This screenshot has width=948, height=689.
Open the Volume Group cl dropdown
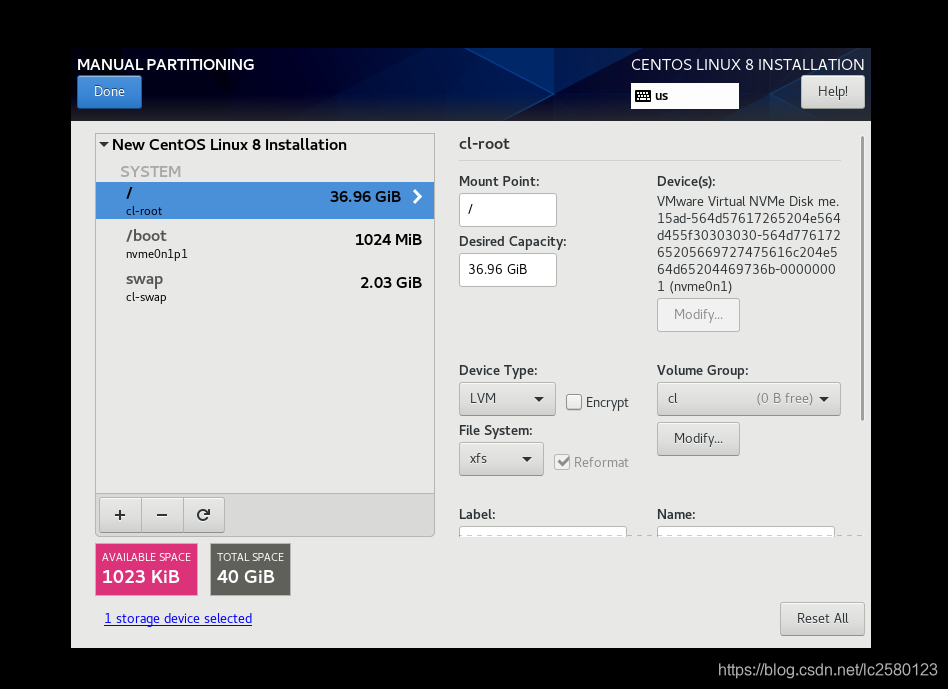[x=748, y=399]
